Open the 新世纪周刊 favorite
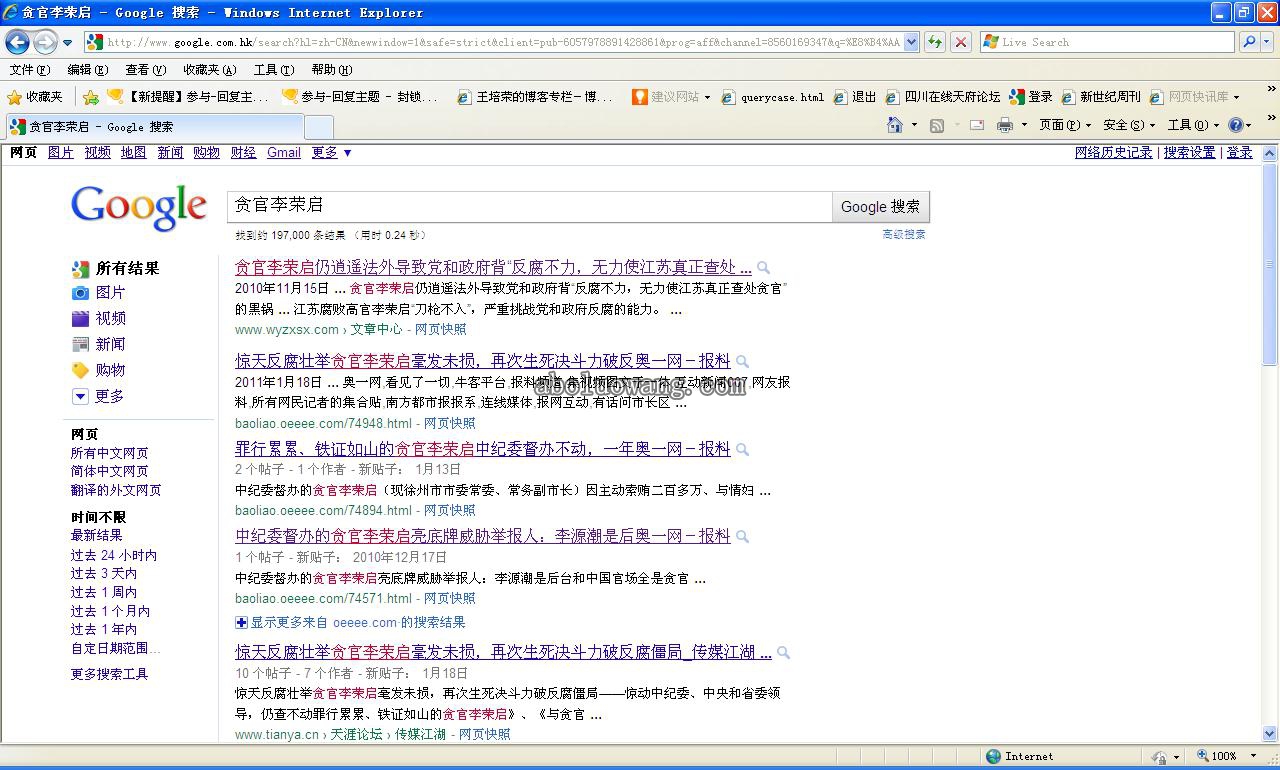 [x=1100, y=97]
